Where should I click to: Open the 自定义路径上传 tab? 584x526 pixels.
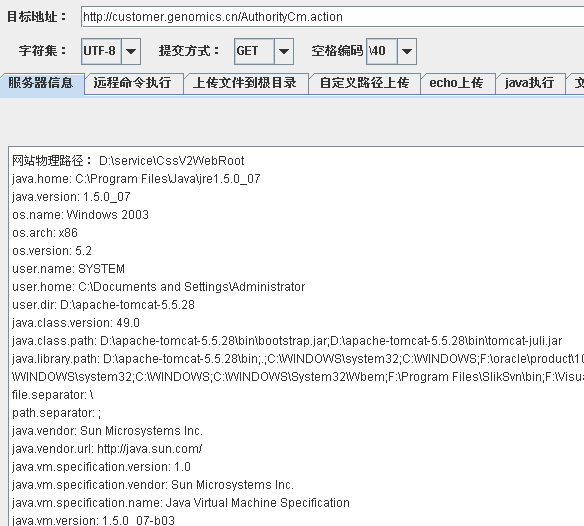click(x=364, y=83)
